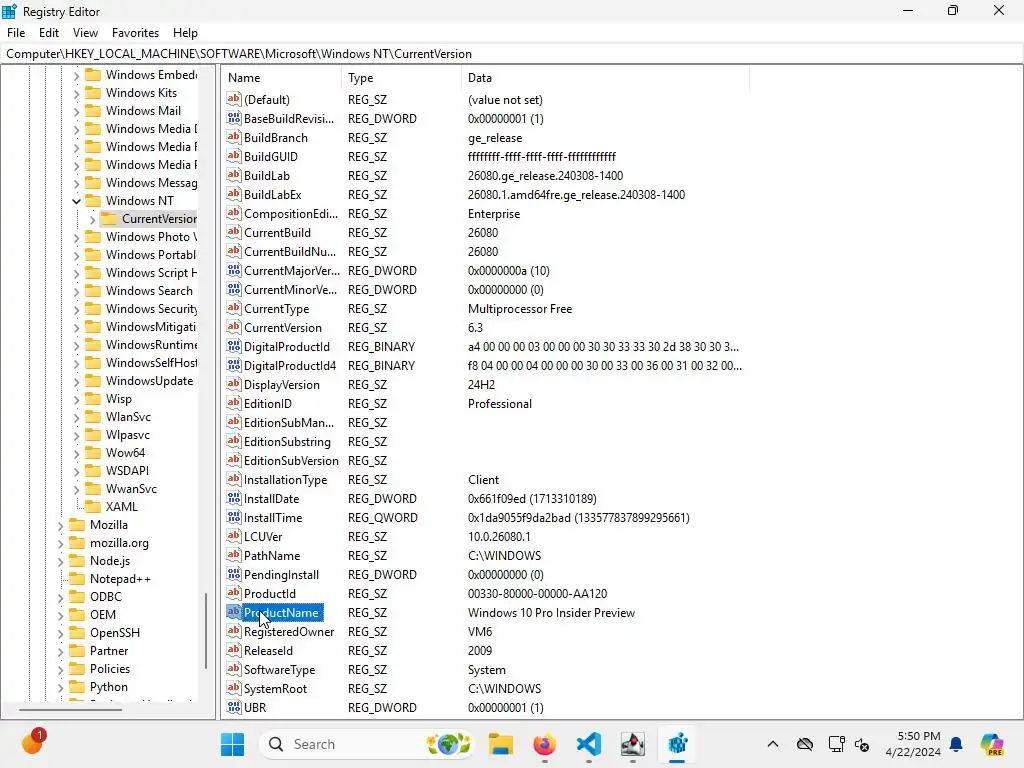Click the taskbar Search box
1024x768 pixels.
click(368, 744)
